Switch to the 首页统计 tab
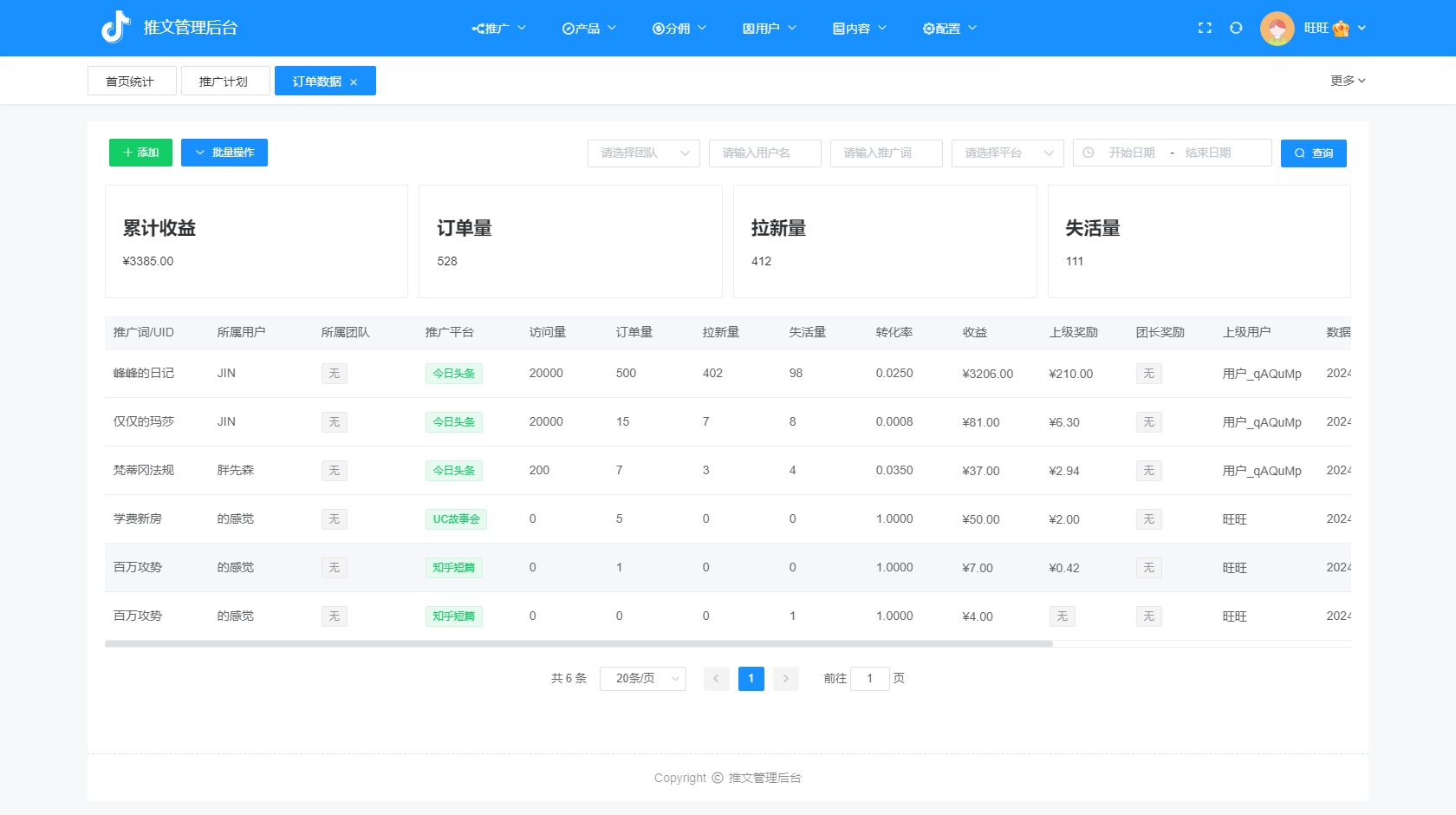This screenshot has width=1456, height=815. tap(132, 81)
